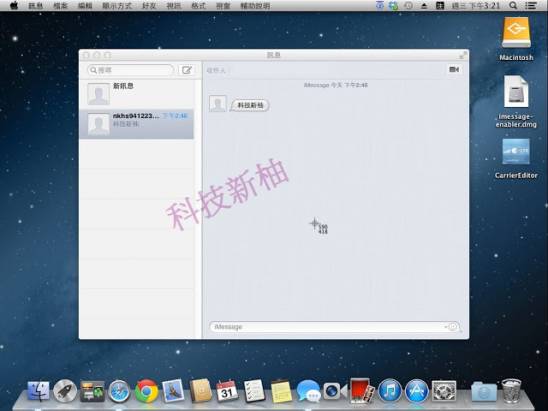Viewport: 548px width, 411px height.
Task: Select the CarrierEditor desktop icon
Action: [x=516, y=159]
